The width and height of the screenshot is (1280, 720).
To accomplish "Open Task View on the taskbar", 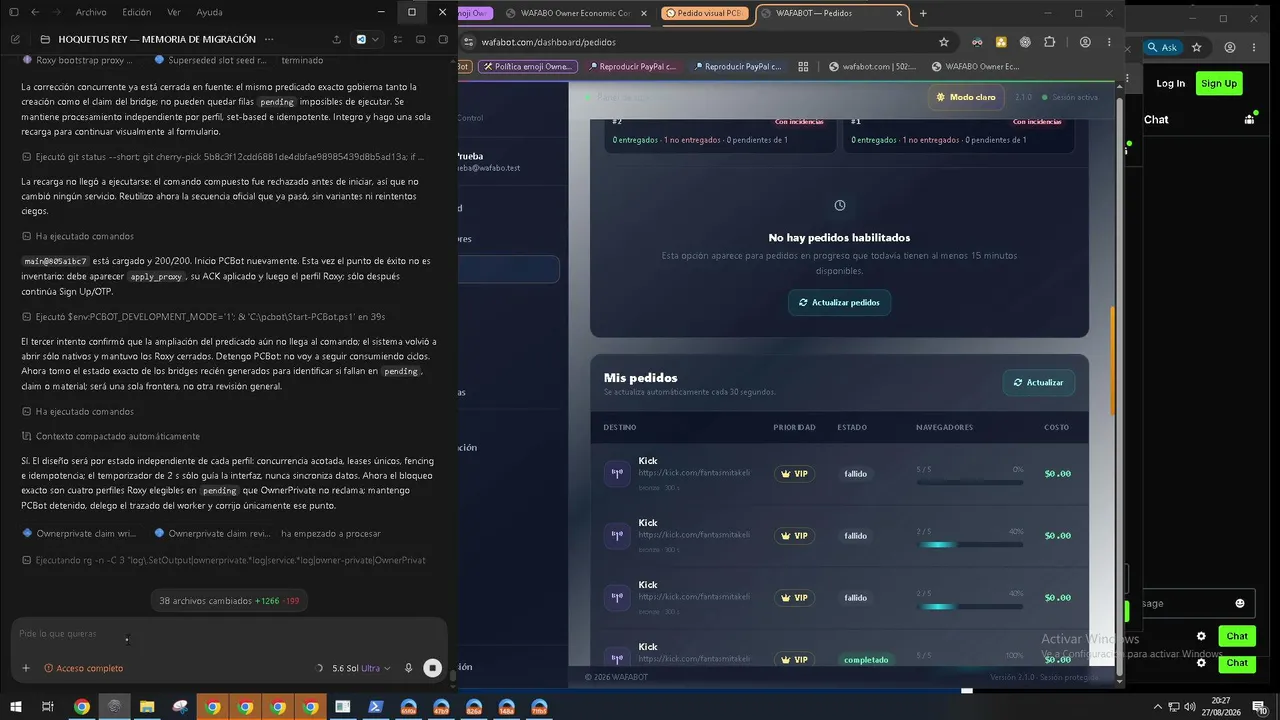I will (47, 706).
